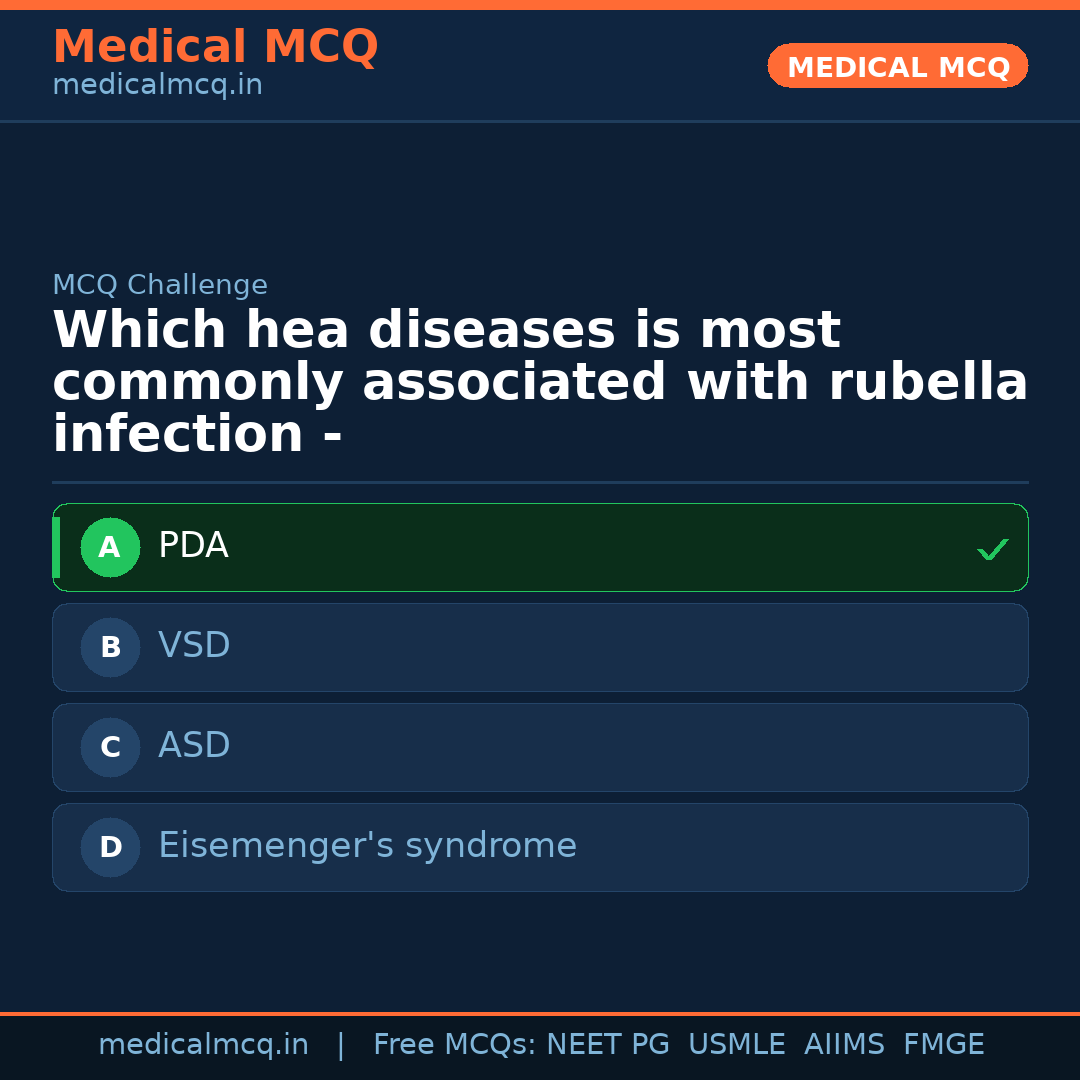The height and width of the screenshot is (1080, 1080).
Task: Click AIIMS in the footer
Action: click(x=844, y=1045)
